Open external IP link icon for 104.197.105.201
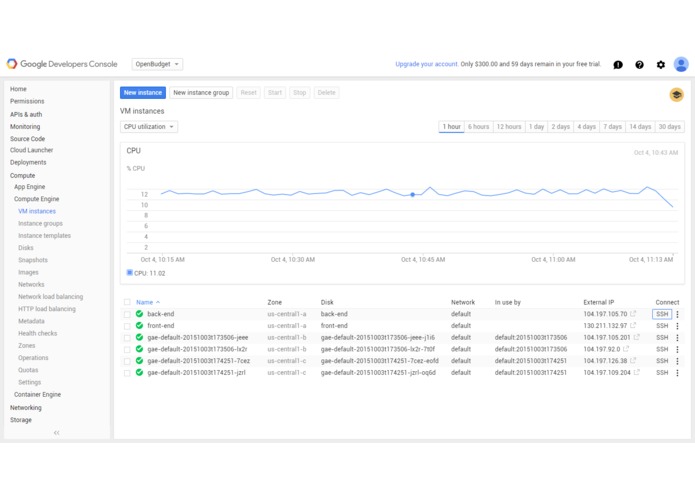This screenshot has height=494, width=695. coord(636,337)
